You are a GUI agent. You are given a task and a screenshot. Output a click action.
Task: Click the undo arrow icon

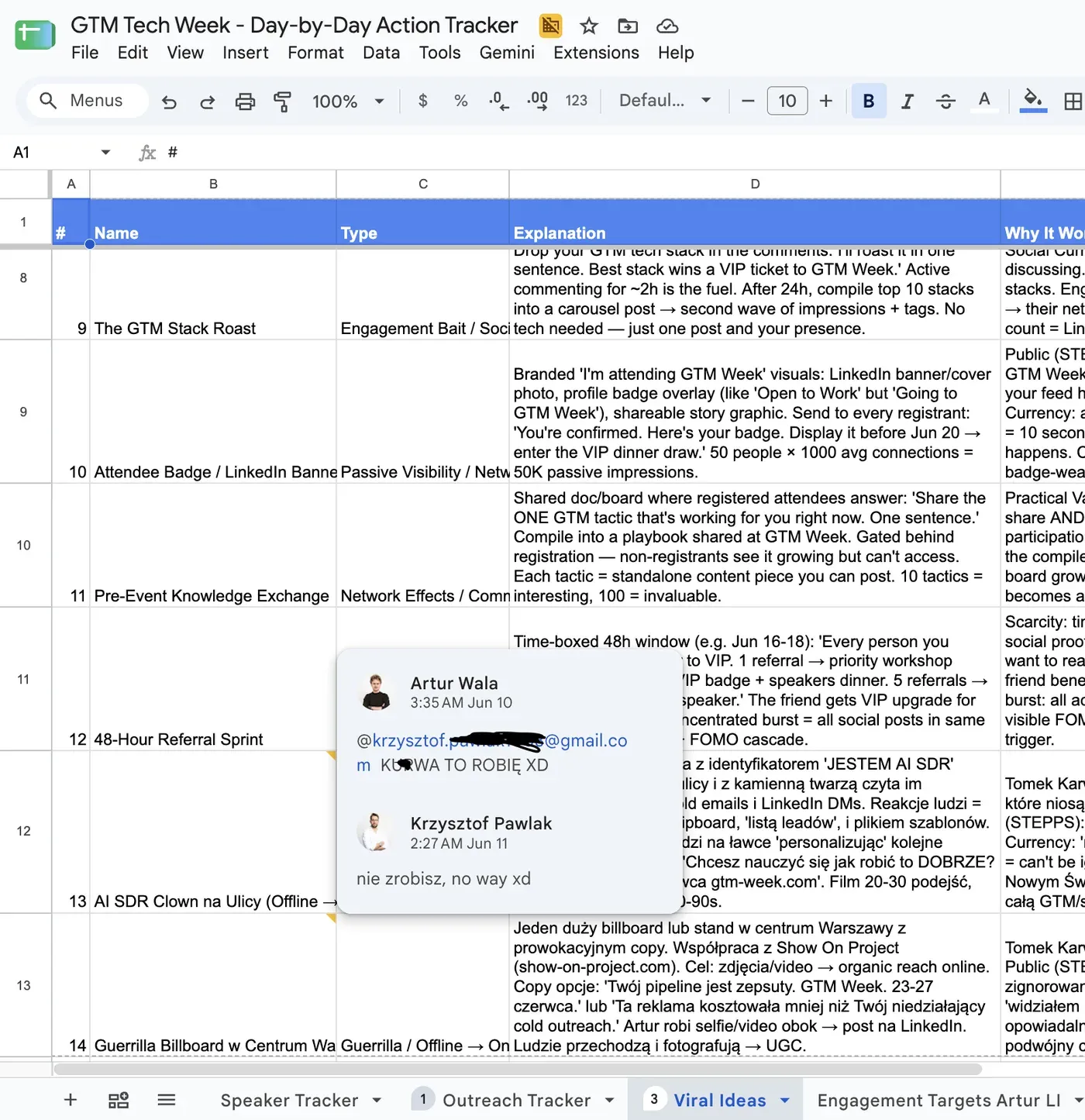pos(169,102)
